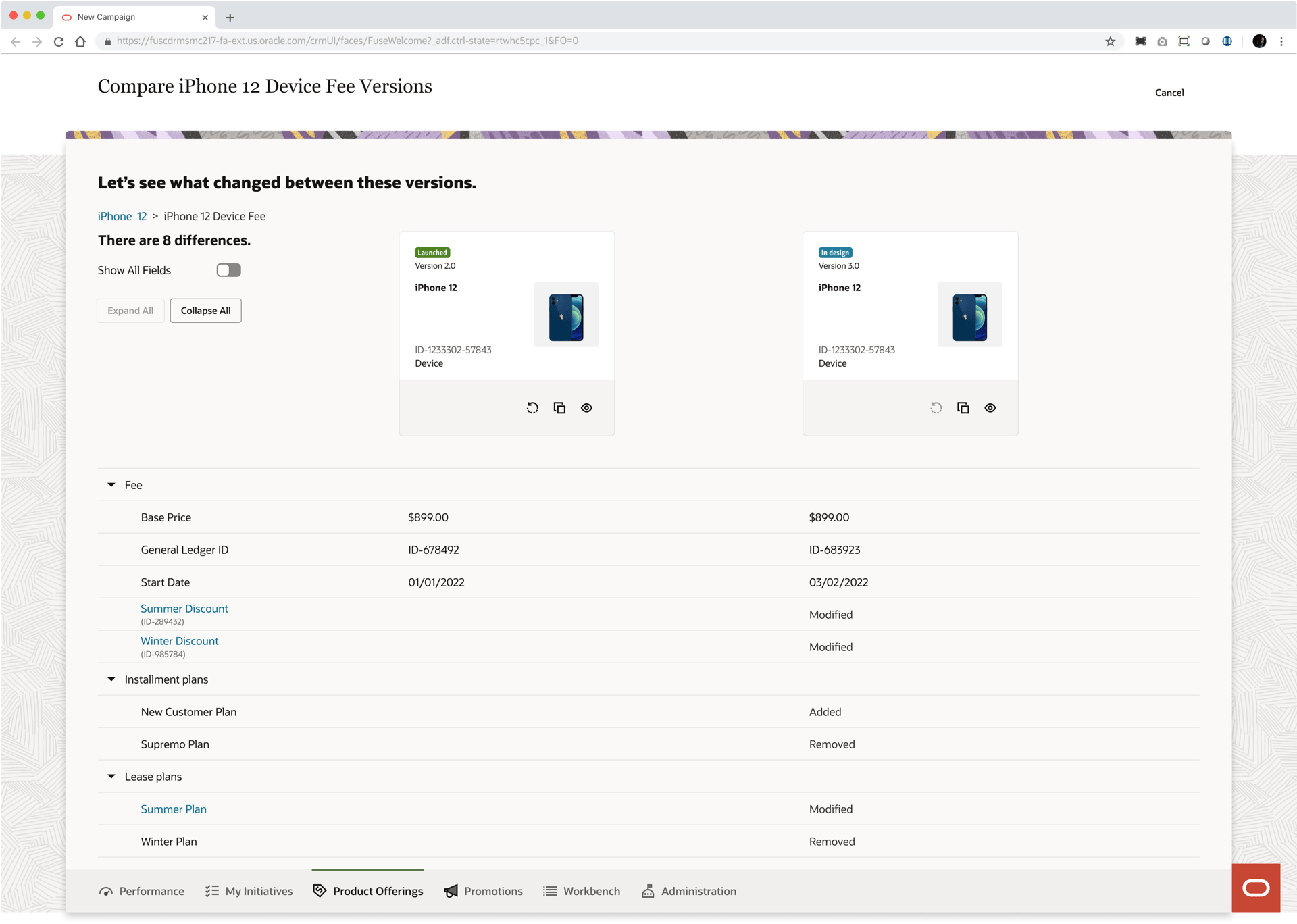View Version 3.0 with eye icon

pos(990,408)
